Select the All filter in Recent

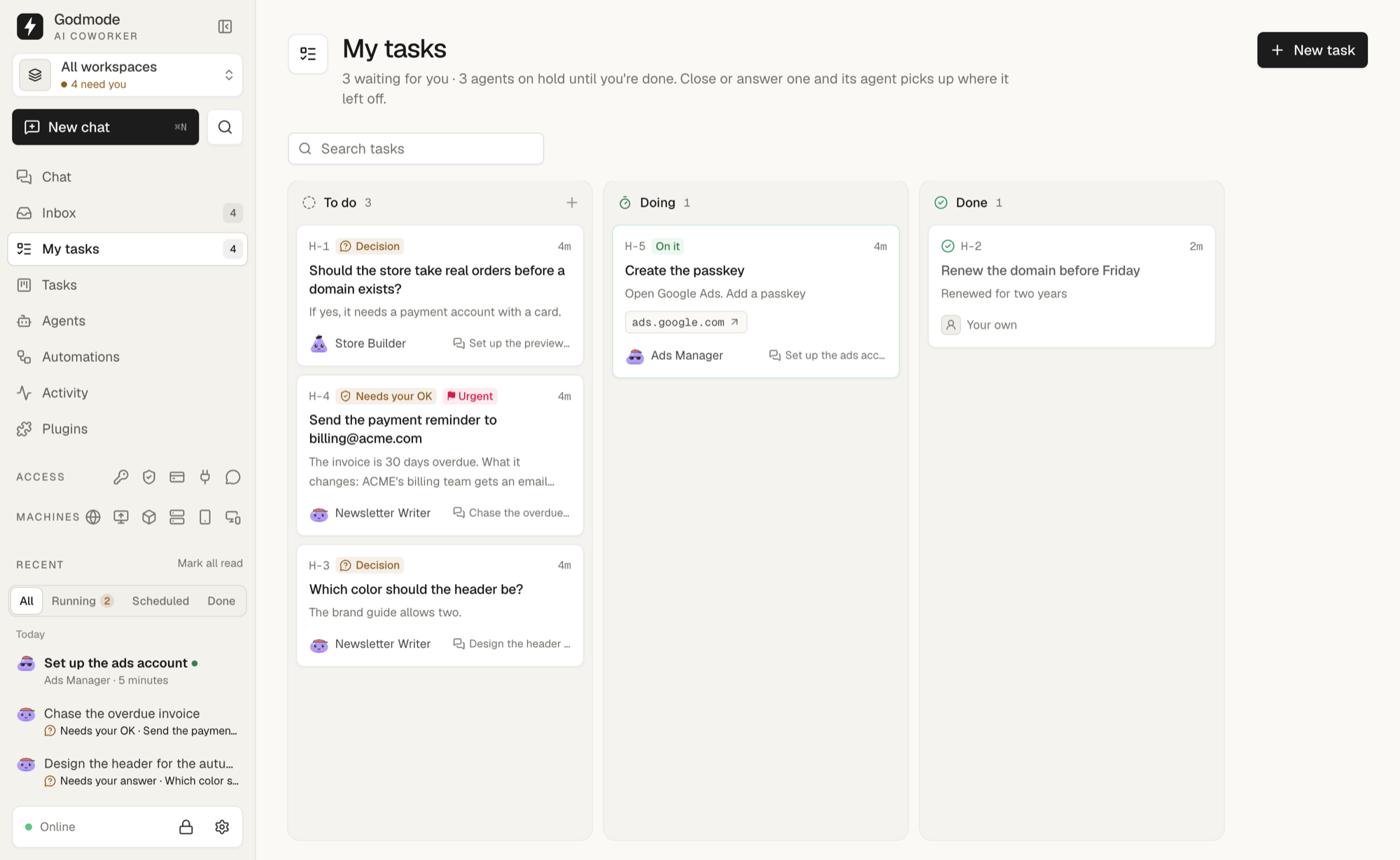click(x=27, y=601)
